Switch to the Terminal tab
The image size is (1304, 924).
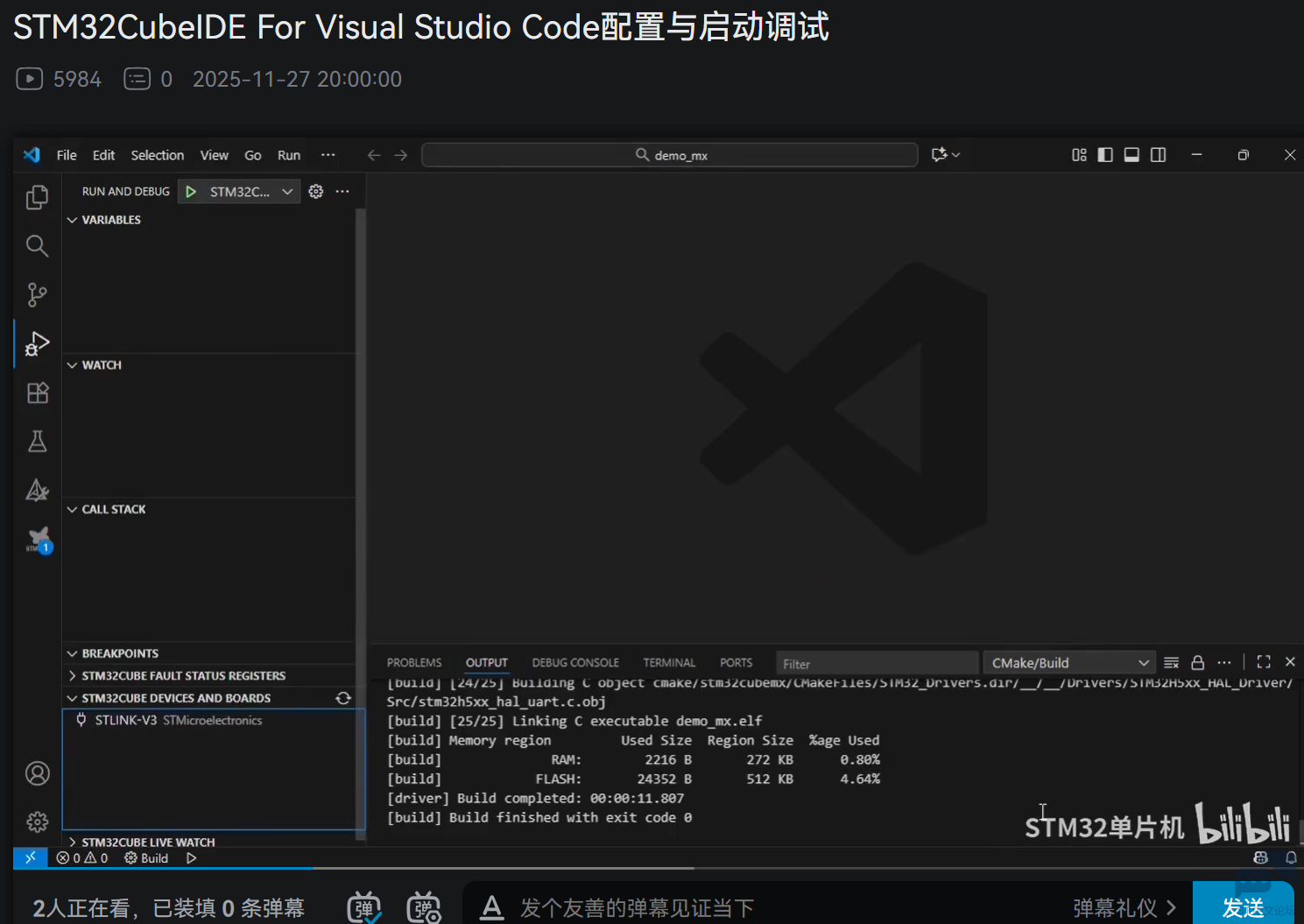coord(669,663)
